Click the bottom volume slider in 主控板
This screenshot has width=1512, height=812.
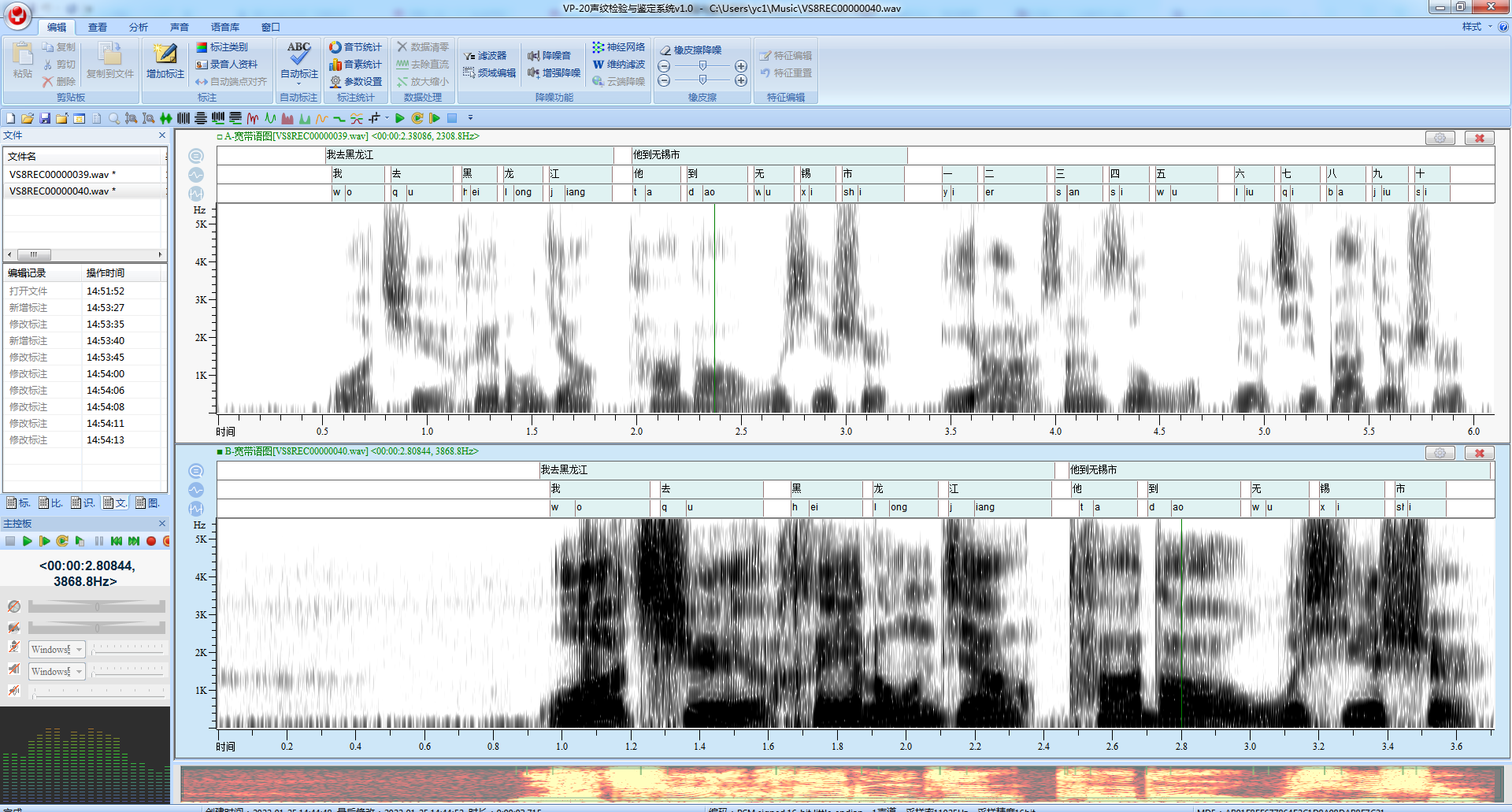pos(98,691)
